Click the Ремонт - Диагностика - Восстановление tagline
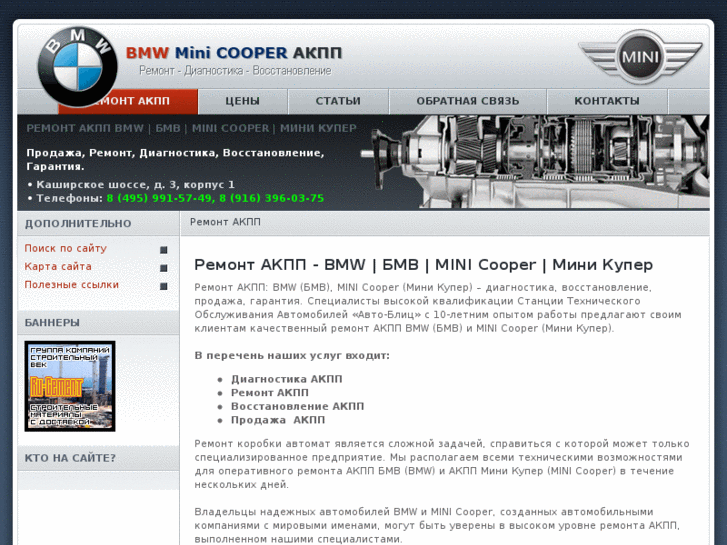 click(236, 71)
